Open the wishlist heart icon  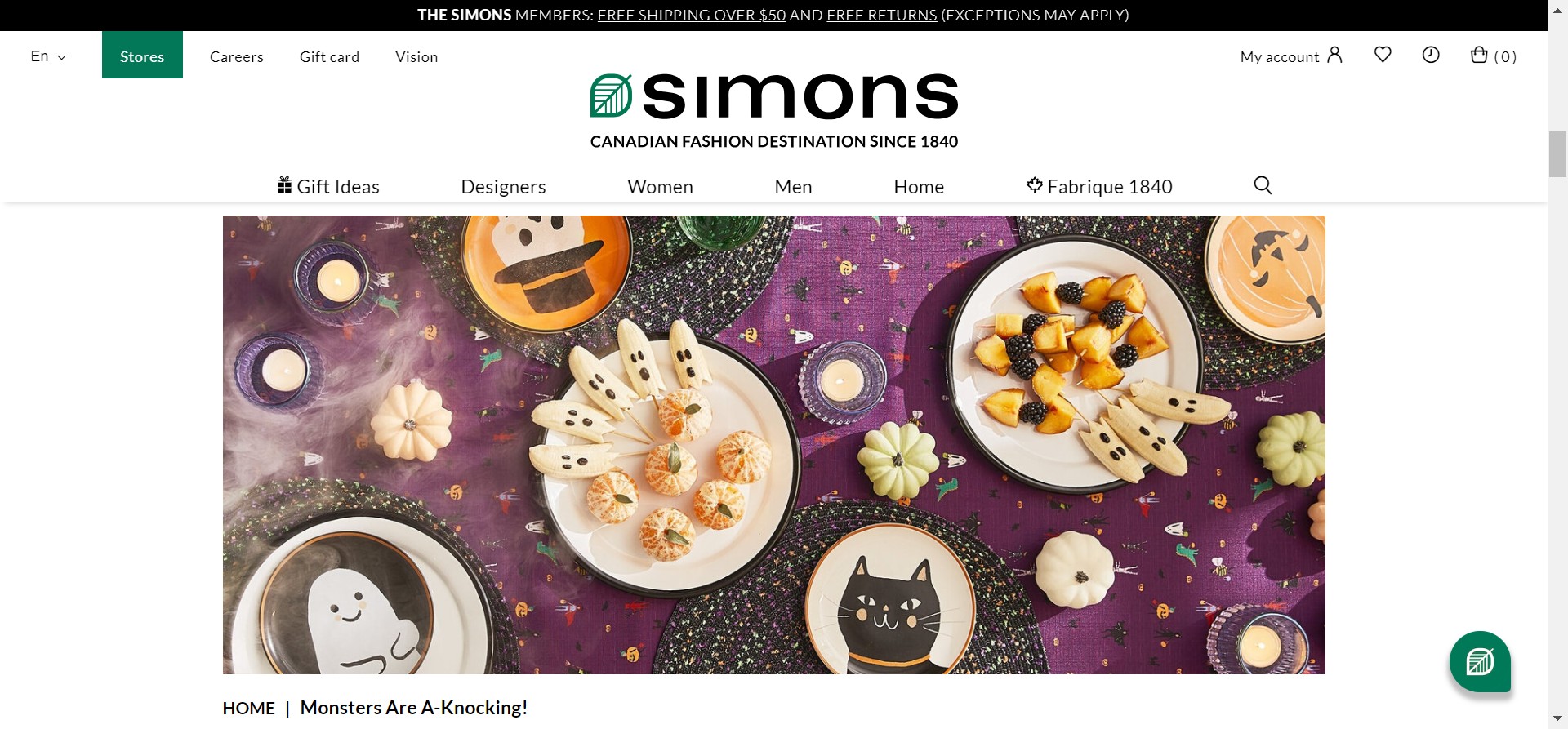click(1383, 55)
